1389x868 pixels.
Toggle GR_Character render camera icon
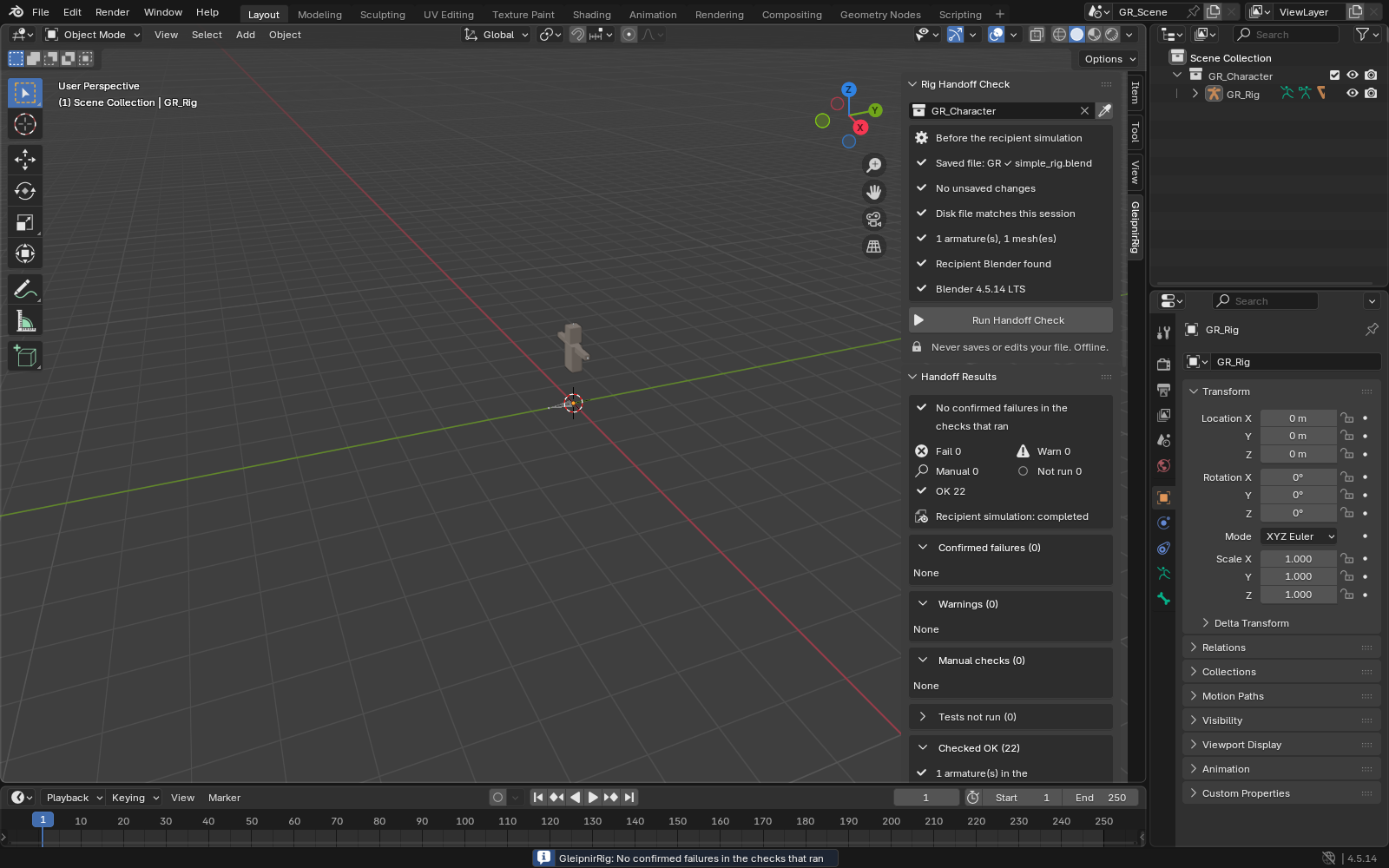1371,76
